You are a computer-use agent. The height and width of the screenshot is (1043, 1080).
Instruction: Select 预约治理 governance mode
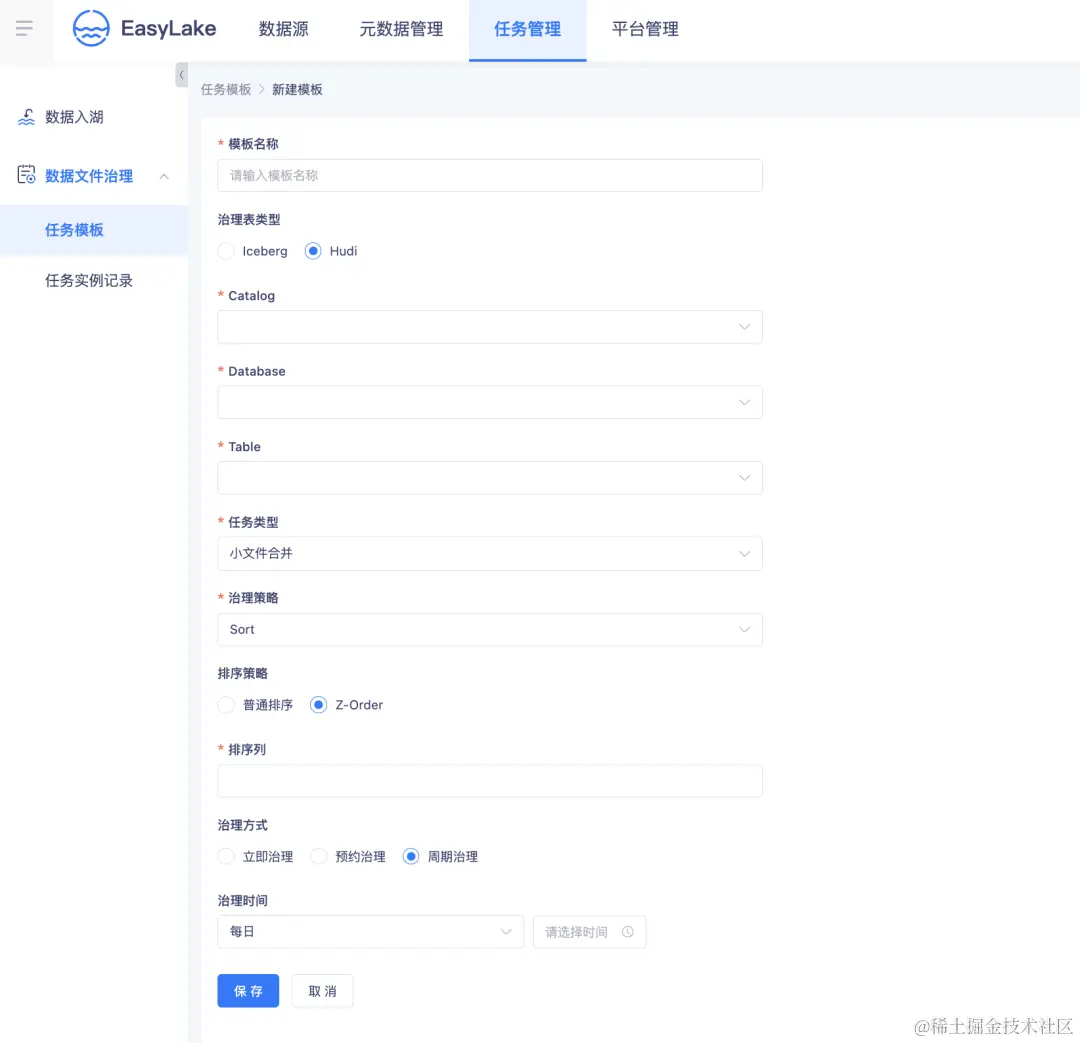point(318,856)
